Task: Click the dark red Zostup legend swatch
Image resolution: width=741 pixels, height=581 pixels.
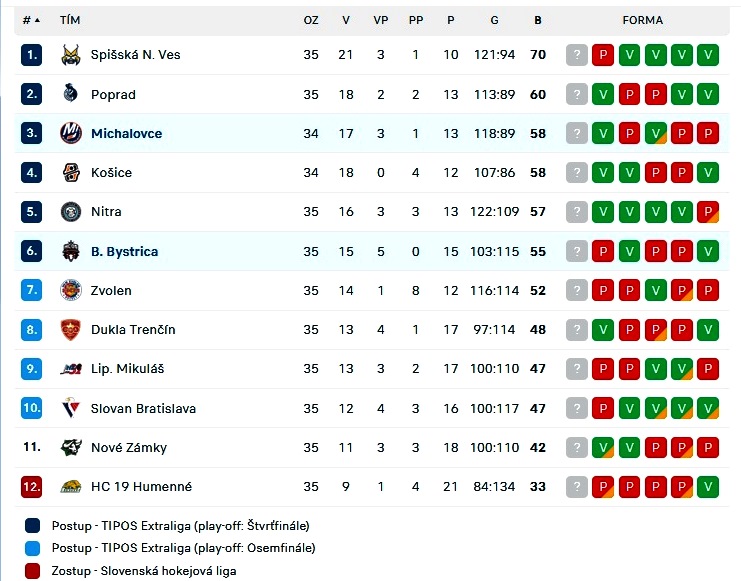Action: point(33,571)
